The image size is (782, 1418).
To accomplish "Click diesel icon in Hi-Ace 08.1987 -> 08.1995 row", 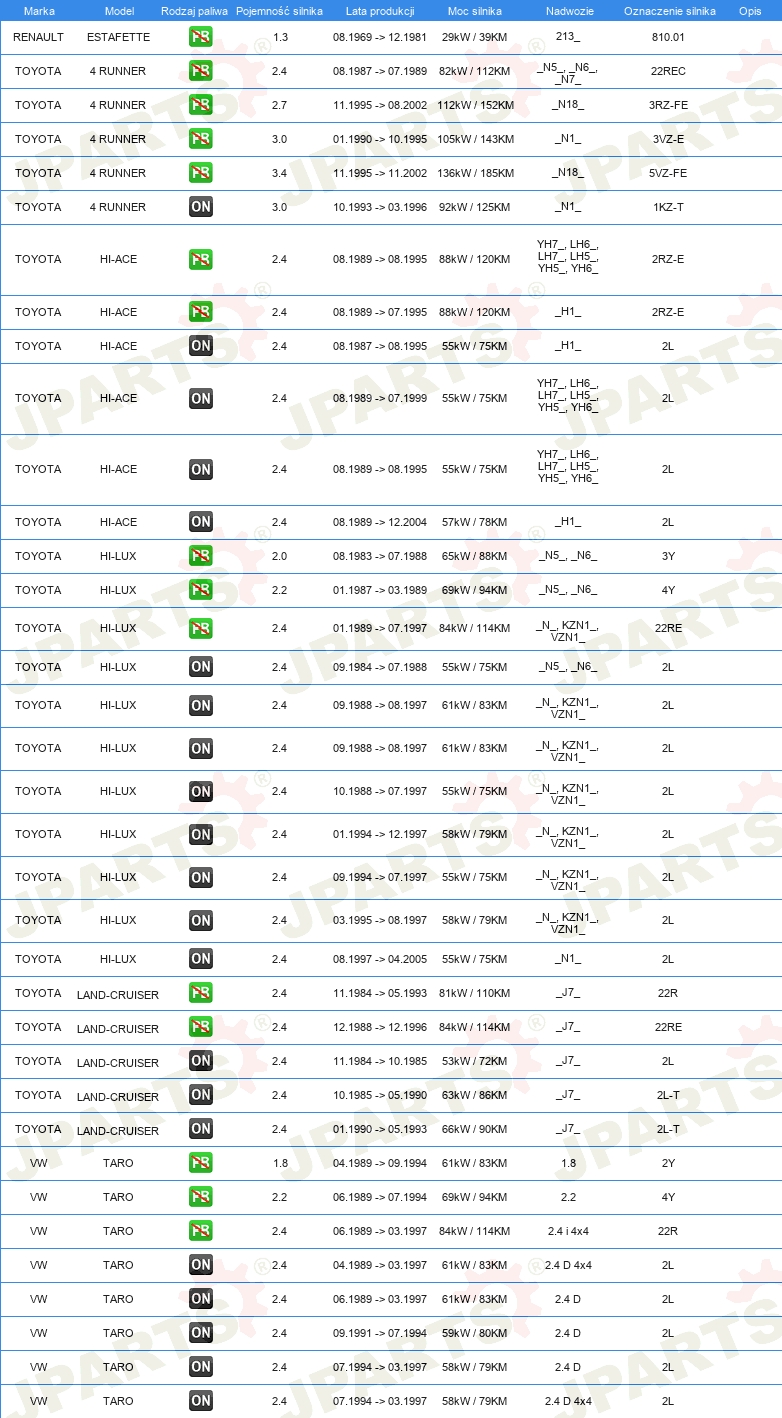I will (x=201, y=346).
